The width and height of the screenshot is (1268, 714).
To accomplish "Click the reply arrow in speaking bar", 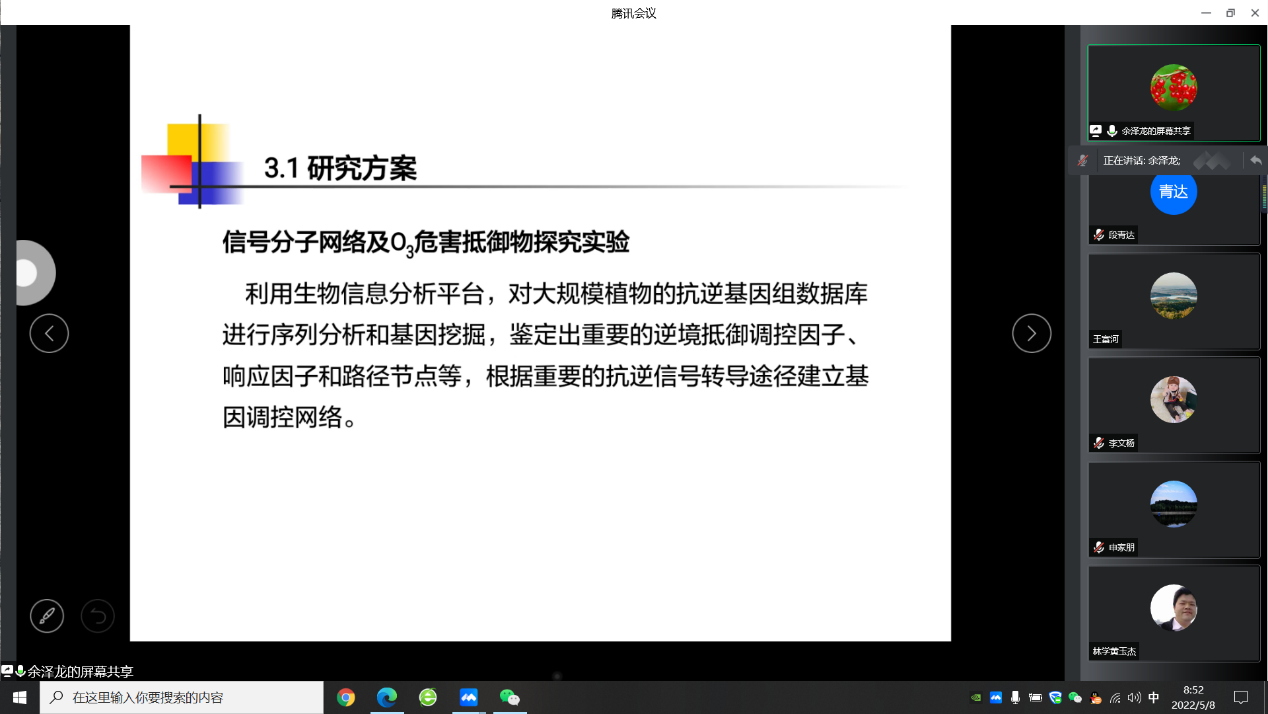I will (x=1255, y=160).
